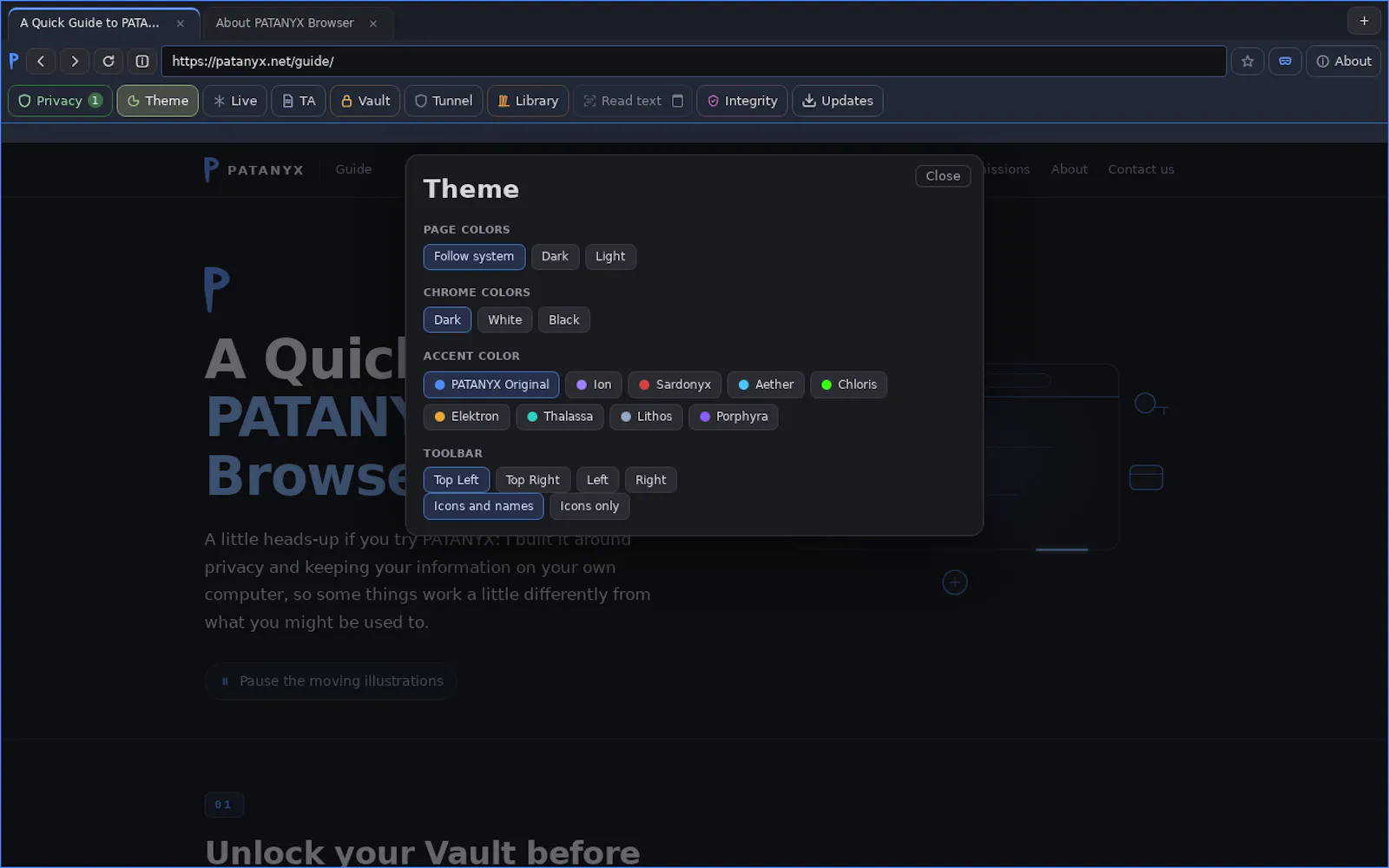The height and width of the screenshot is (868, 1389).
Task: Switch to the About PATANYX Browser tab
Action: pyautogui.click(x=285, y=23)
